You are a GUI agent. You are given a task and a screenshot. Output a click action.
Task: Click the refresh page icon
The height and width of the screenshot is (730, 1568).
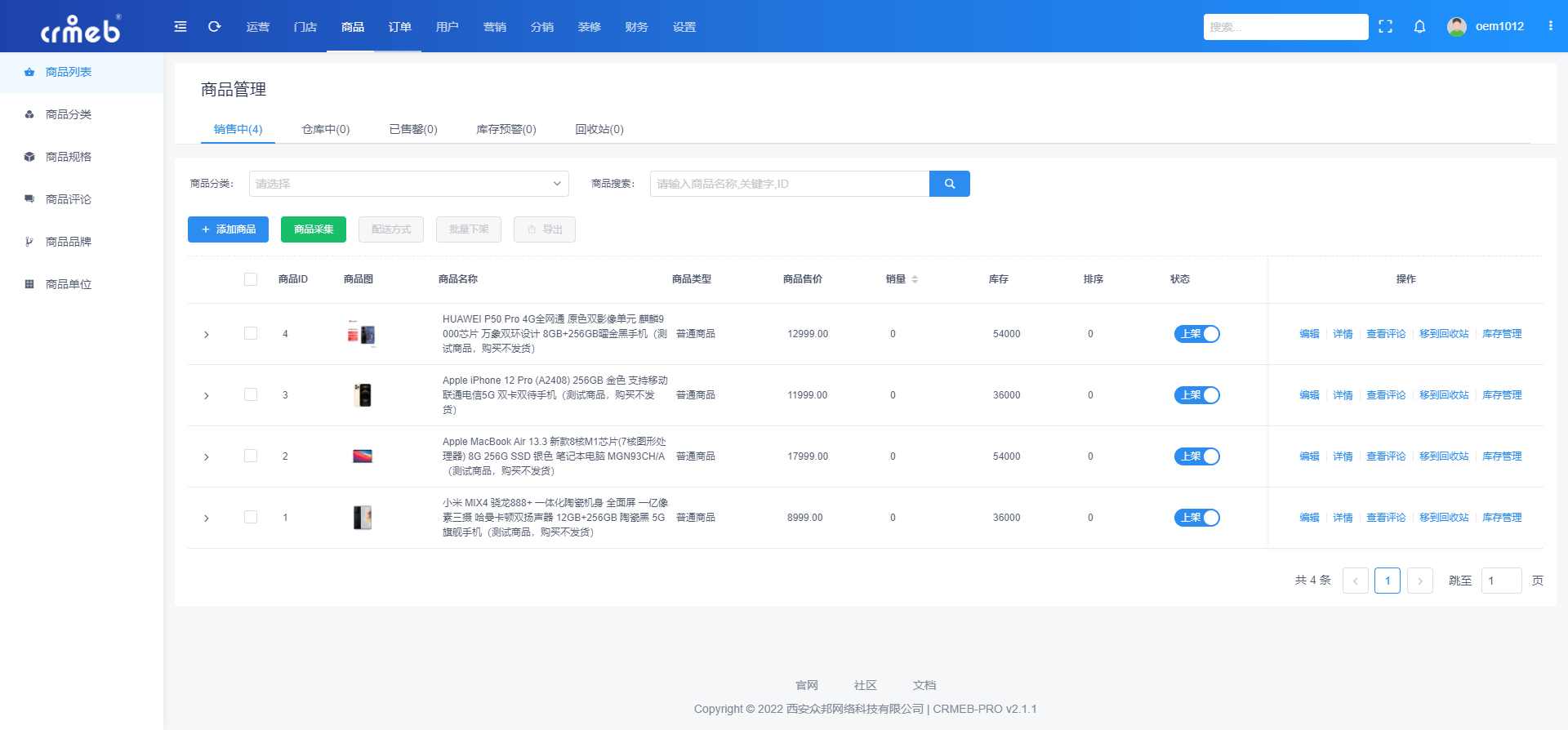(215, 27)
